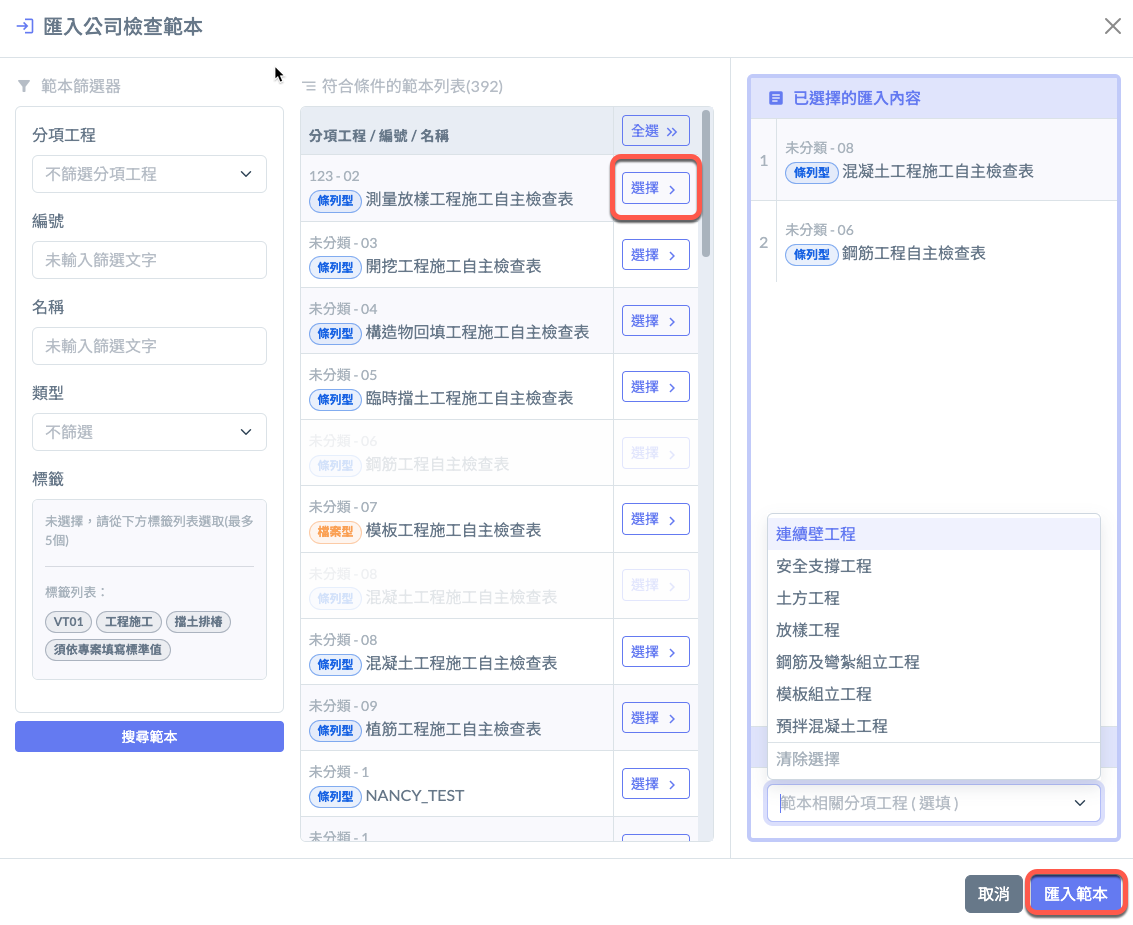Expand the 範本相關分項工程 combo box

934,803
